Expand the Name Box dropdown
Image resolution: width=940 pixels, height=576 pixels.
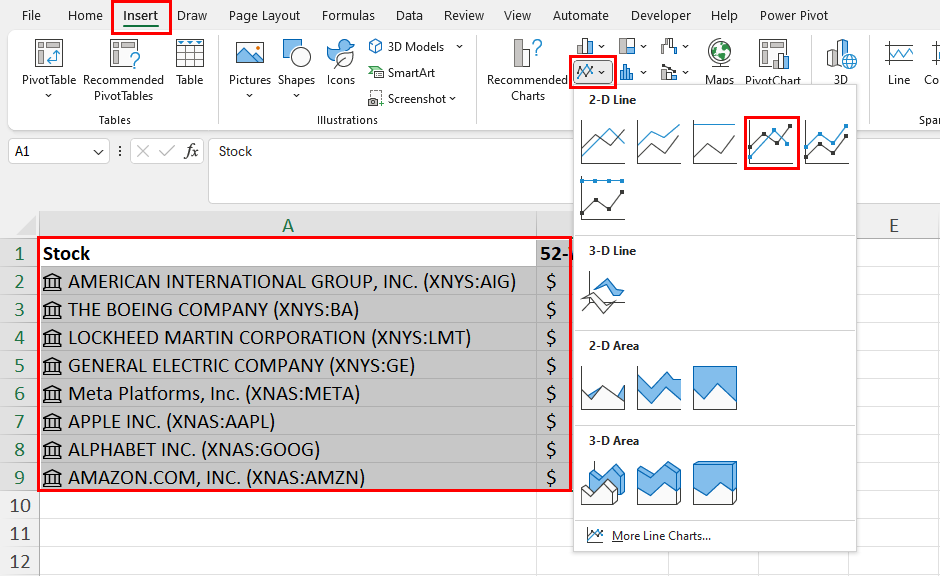pos(98,152)
